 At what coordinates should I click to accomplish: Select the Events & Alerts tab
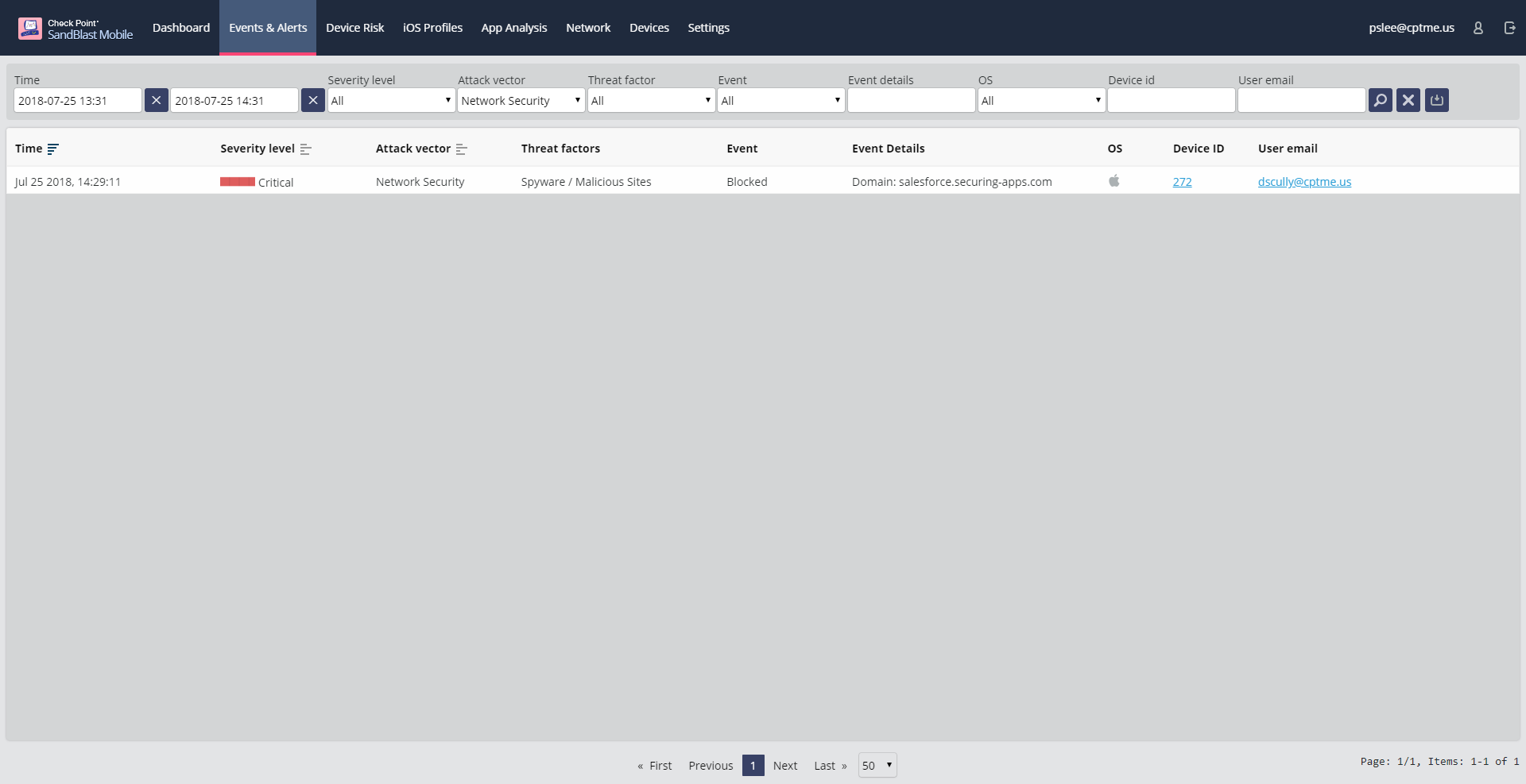pos(268,28)
